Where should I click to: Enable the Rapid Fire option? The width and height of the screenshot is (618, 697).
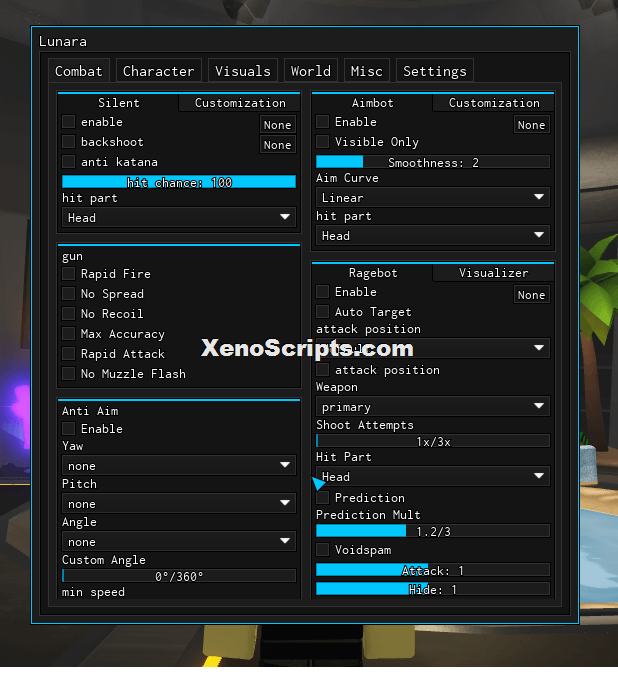click(68, 273)
